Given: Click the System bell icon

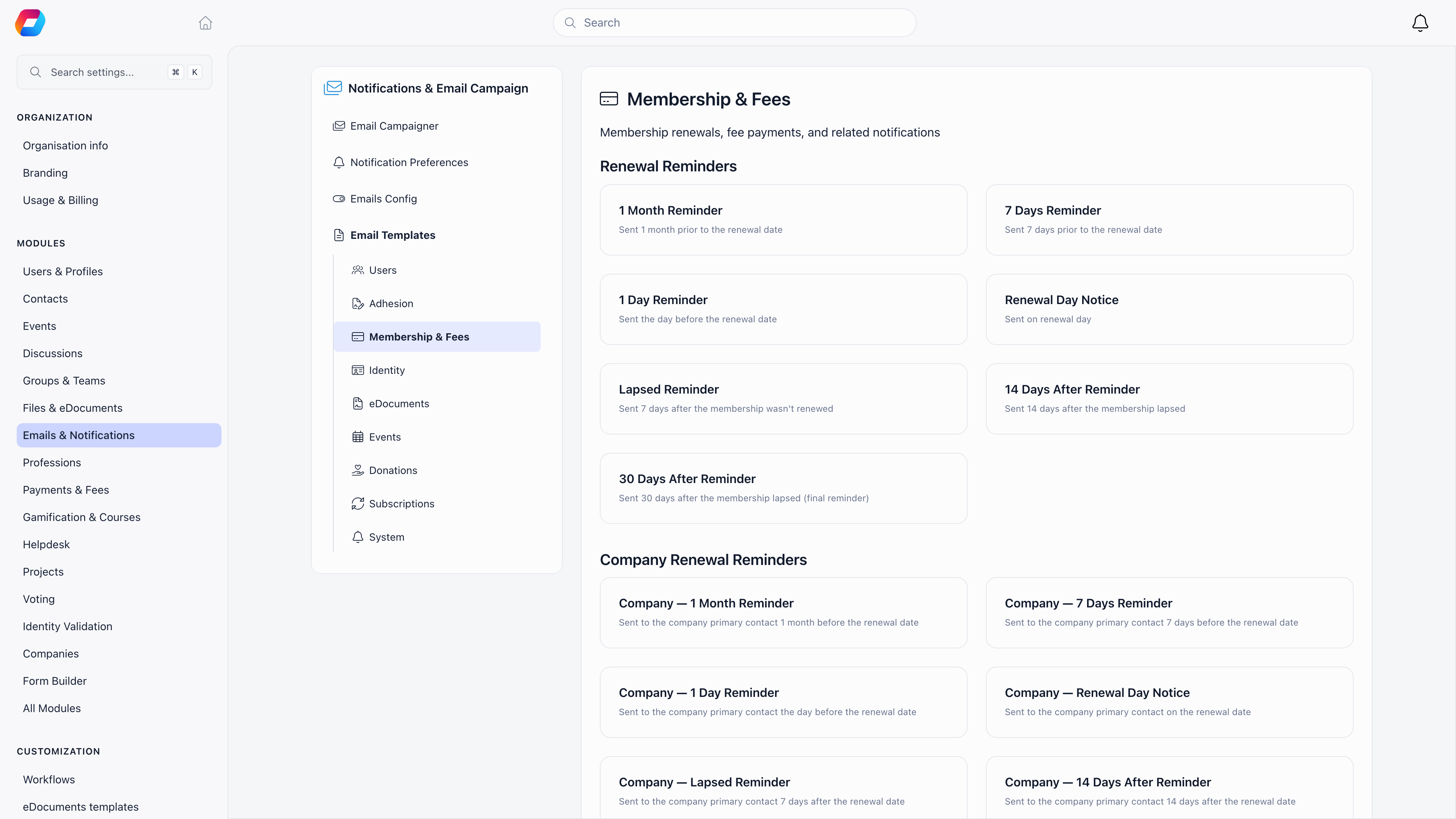Looking at the screenshot, I should (x=357, y=537).
